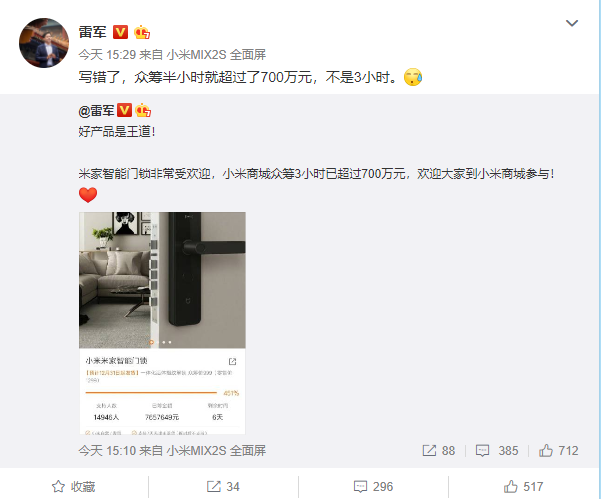Open the 385 comments on original post
This screenshot has height=499, width=601.
(x=497, y=450)
